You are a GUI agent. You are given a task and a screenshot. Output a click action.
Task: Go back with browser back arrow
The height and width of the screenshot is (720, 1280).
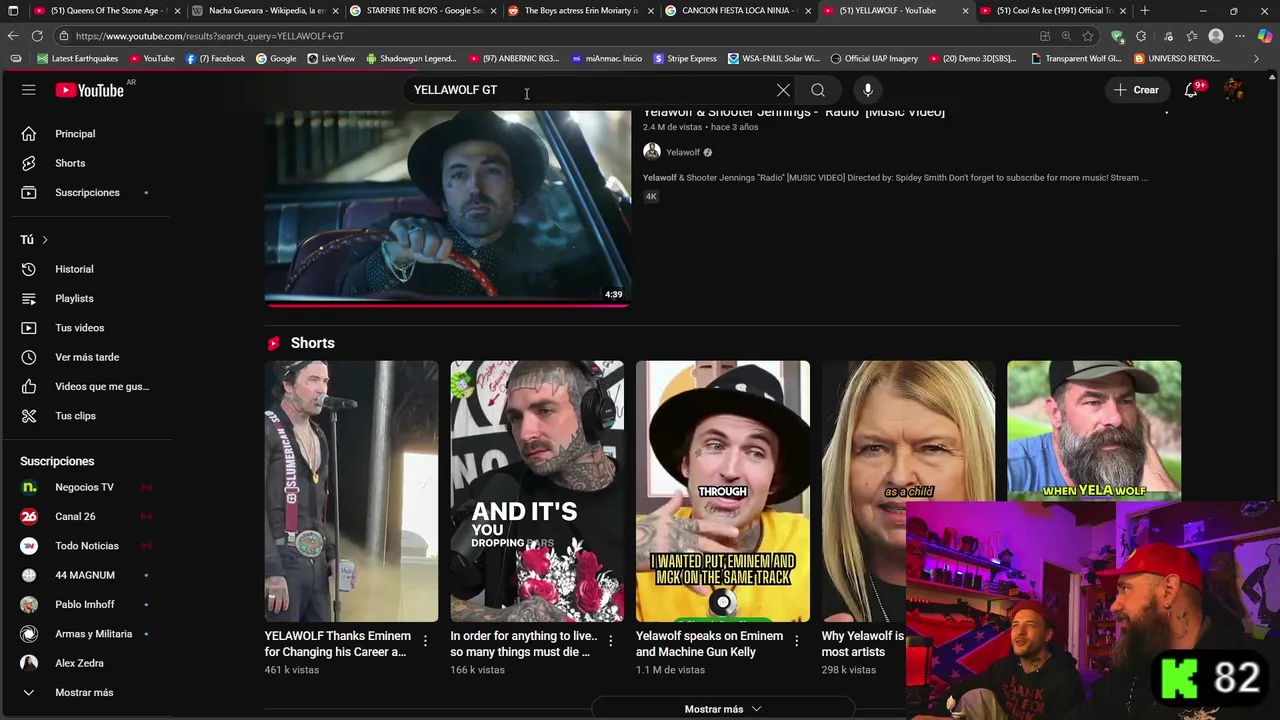tap(13, 36)
